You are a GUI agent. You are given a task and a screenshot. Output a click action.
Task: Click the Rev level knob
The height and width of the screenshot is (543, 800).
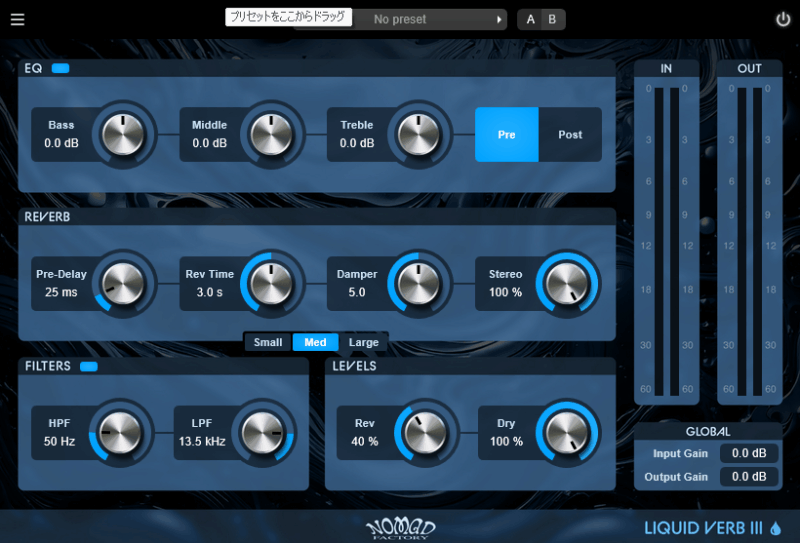click(x=426, y=433)
